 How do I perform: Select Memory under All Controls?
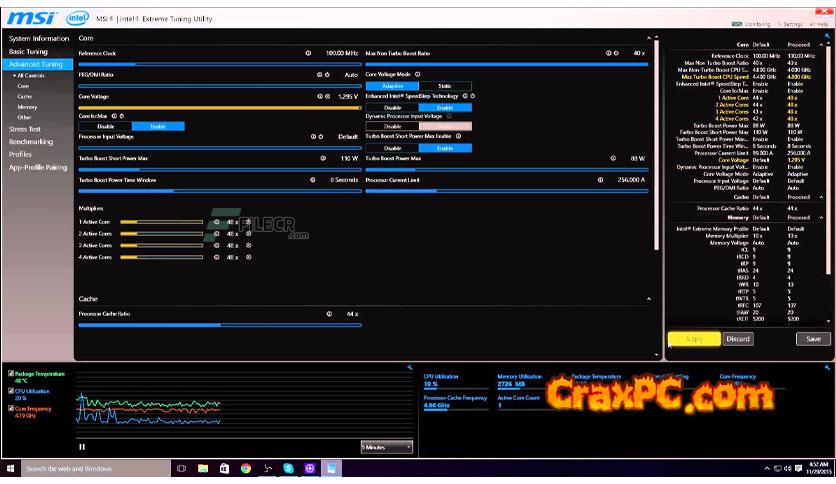(27, 107)
